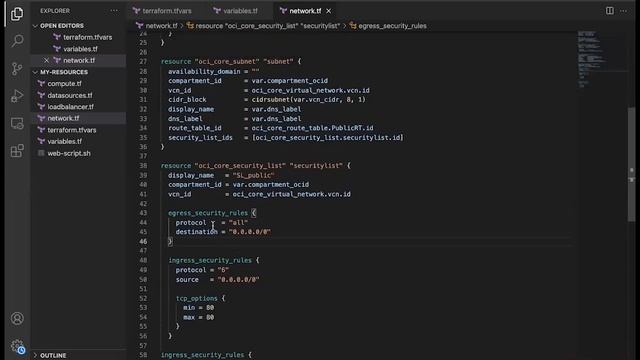Click the Explorer panel more actions ellipsis
The image size is (640, 360).
coord(114,11)
